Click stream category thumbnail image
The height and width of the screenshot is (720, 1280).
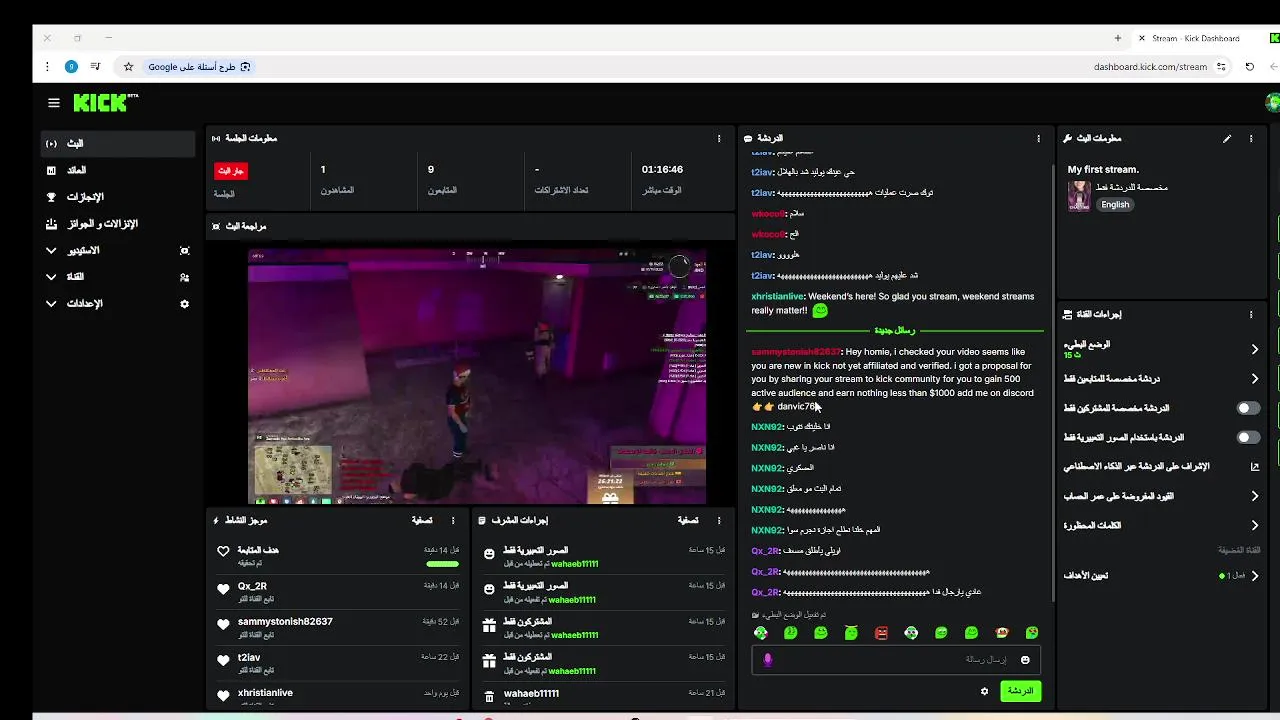click(1079, 196)
